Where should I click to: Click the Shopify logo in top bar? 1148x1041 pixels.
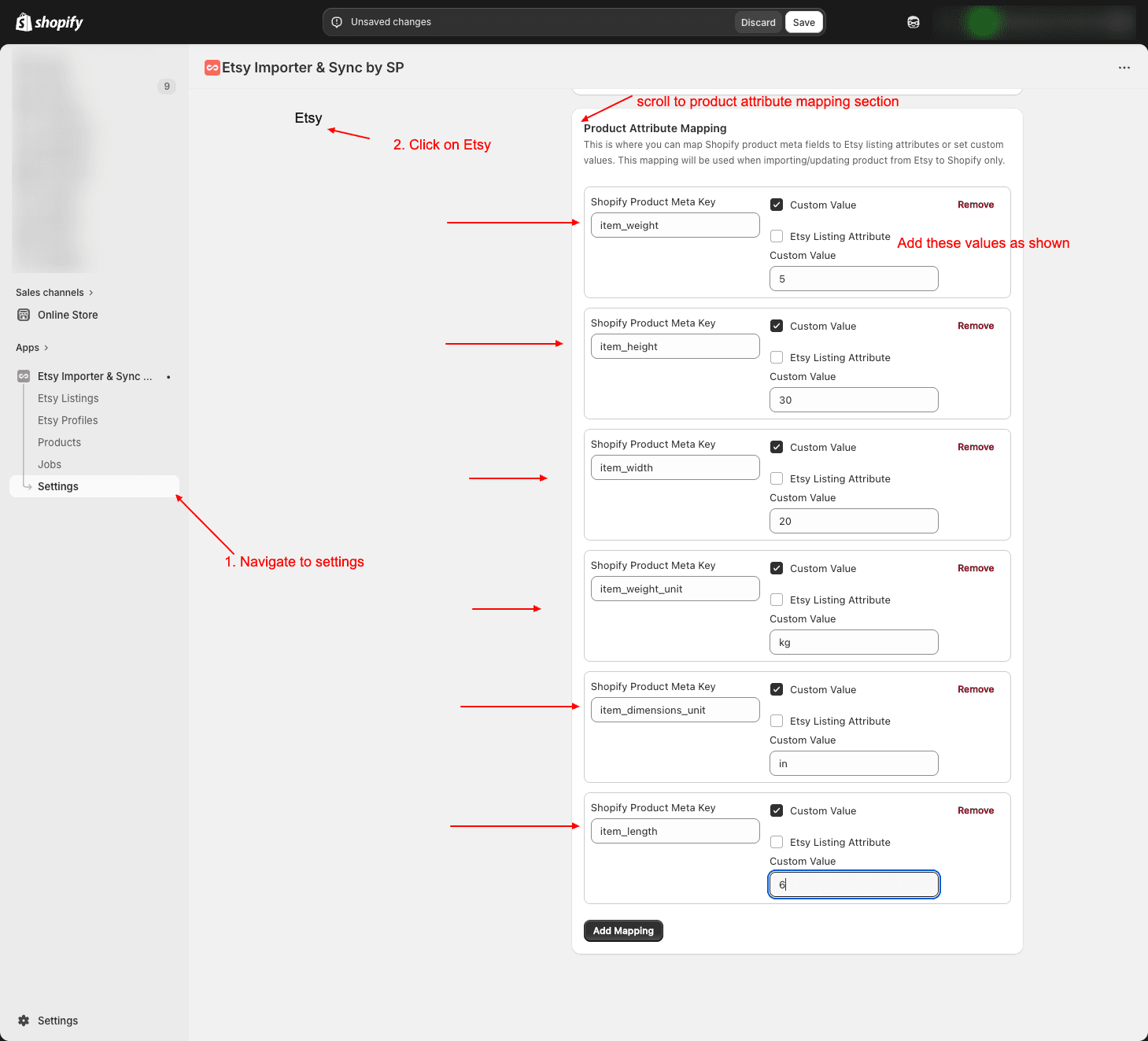[x=49, y=22]
